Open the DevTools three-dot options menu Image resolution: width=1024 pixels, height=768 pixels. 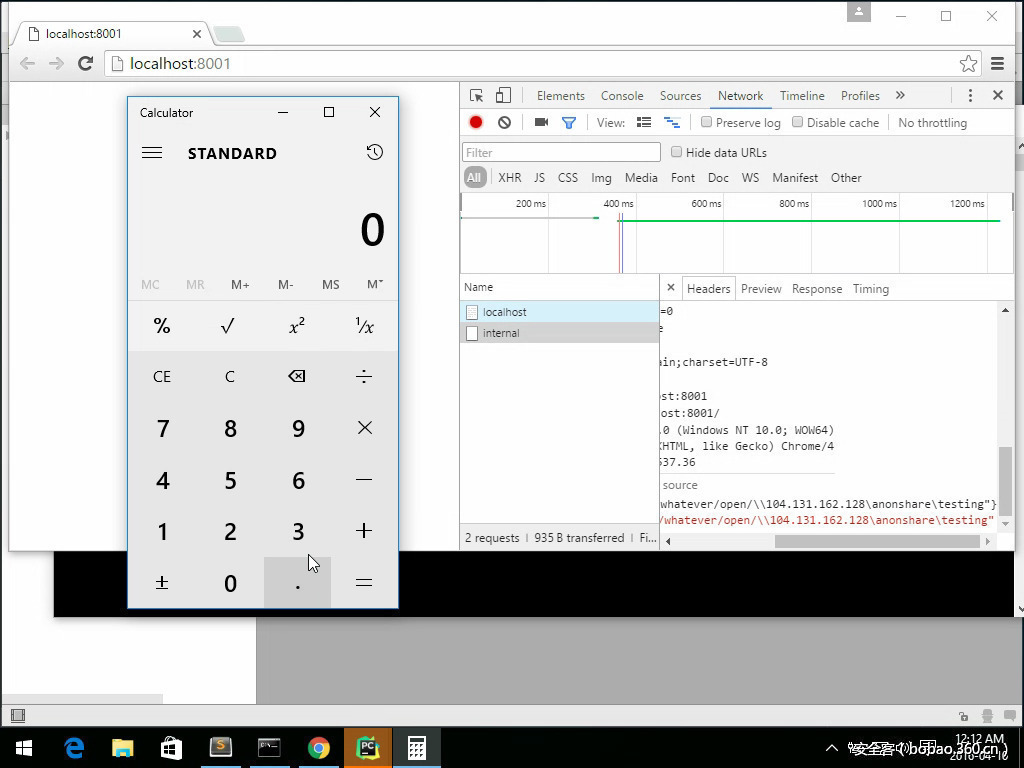pyautogui.click(x=970, y=95)
